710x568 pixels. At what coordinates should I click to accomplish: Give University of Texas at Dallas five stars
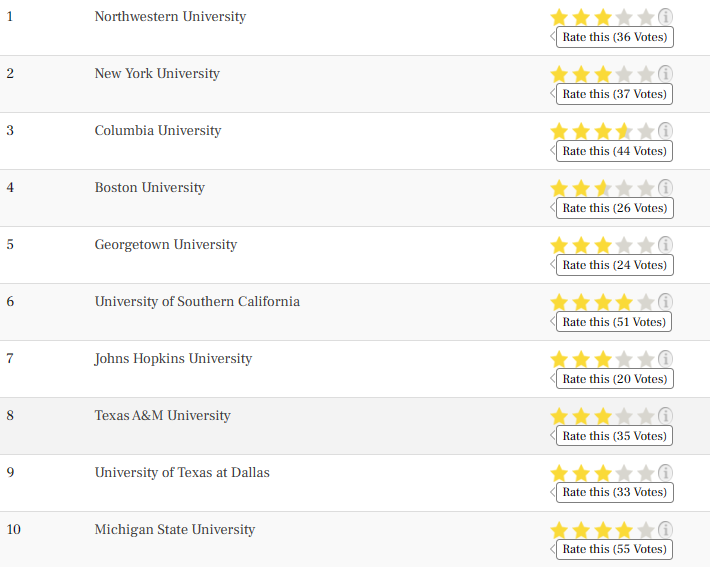646,473
